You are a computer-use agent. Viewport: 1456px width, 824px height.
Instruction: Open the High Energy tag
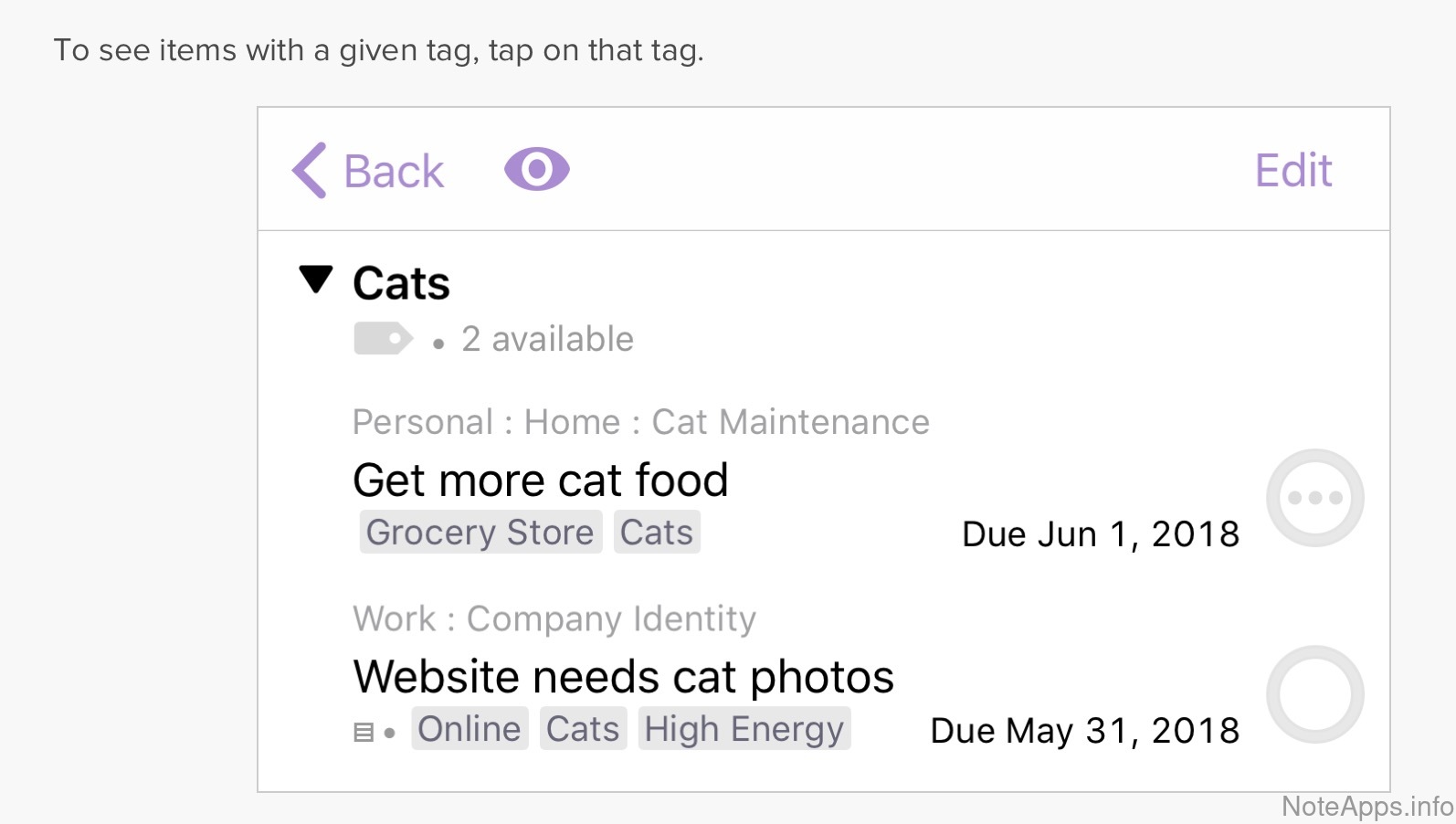pyautogui.click(x=744, y=729)
